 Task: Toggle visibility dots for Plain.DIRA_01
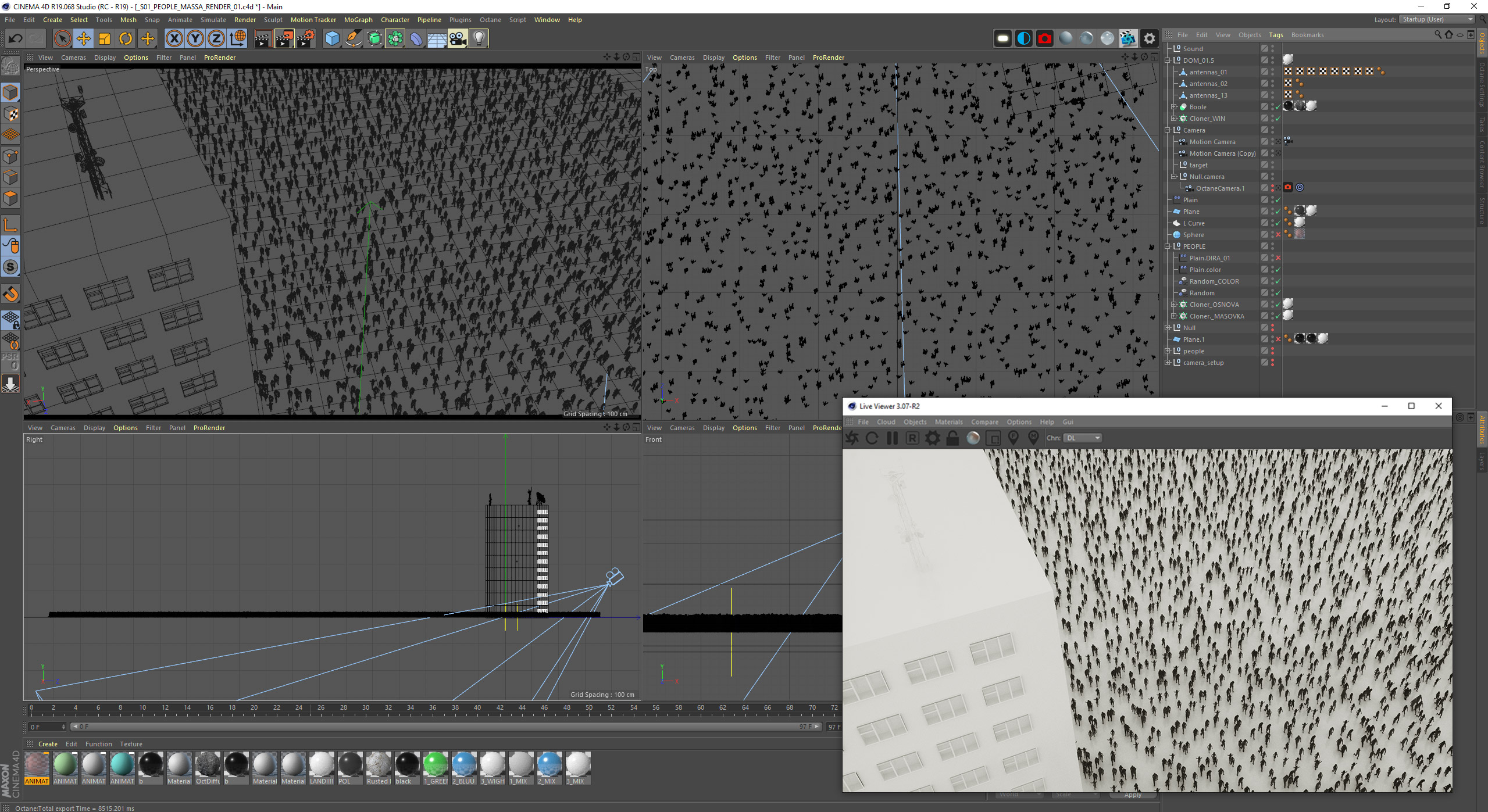pos(1272,258)
